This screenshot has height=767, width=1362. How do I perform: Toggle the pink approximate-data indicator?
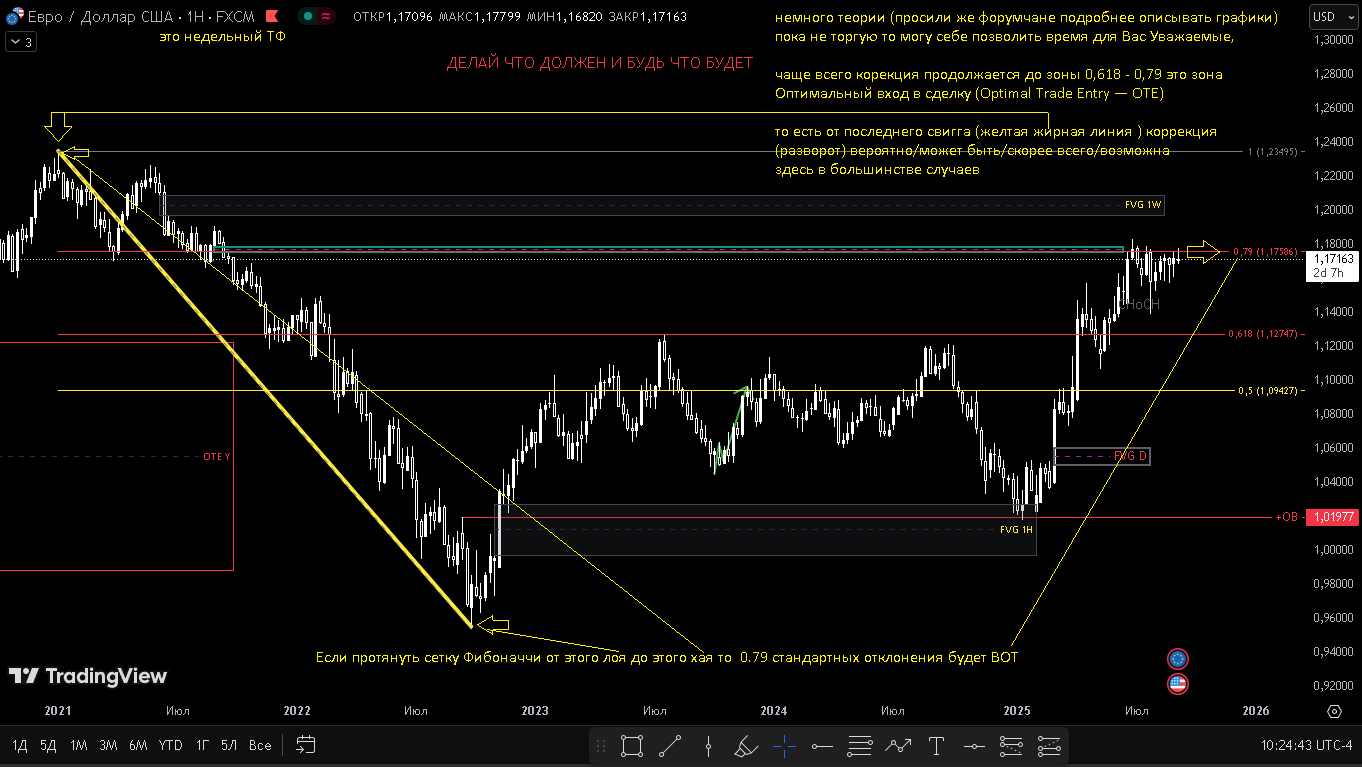(x=327, y=17)
